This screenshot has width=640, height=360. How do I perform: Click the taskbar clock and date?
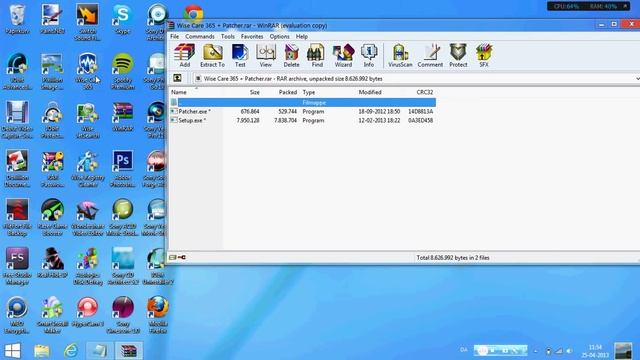[595, 351]
